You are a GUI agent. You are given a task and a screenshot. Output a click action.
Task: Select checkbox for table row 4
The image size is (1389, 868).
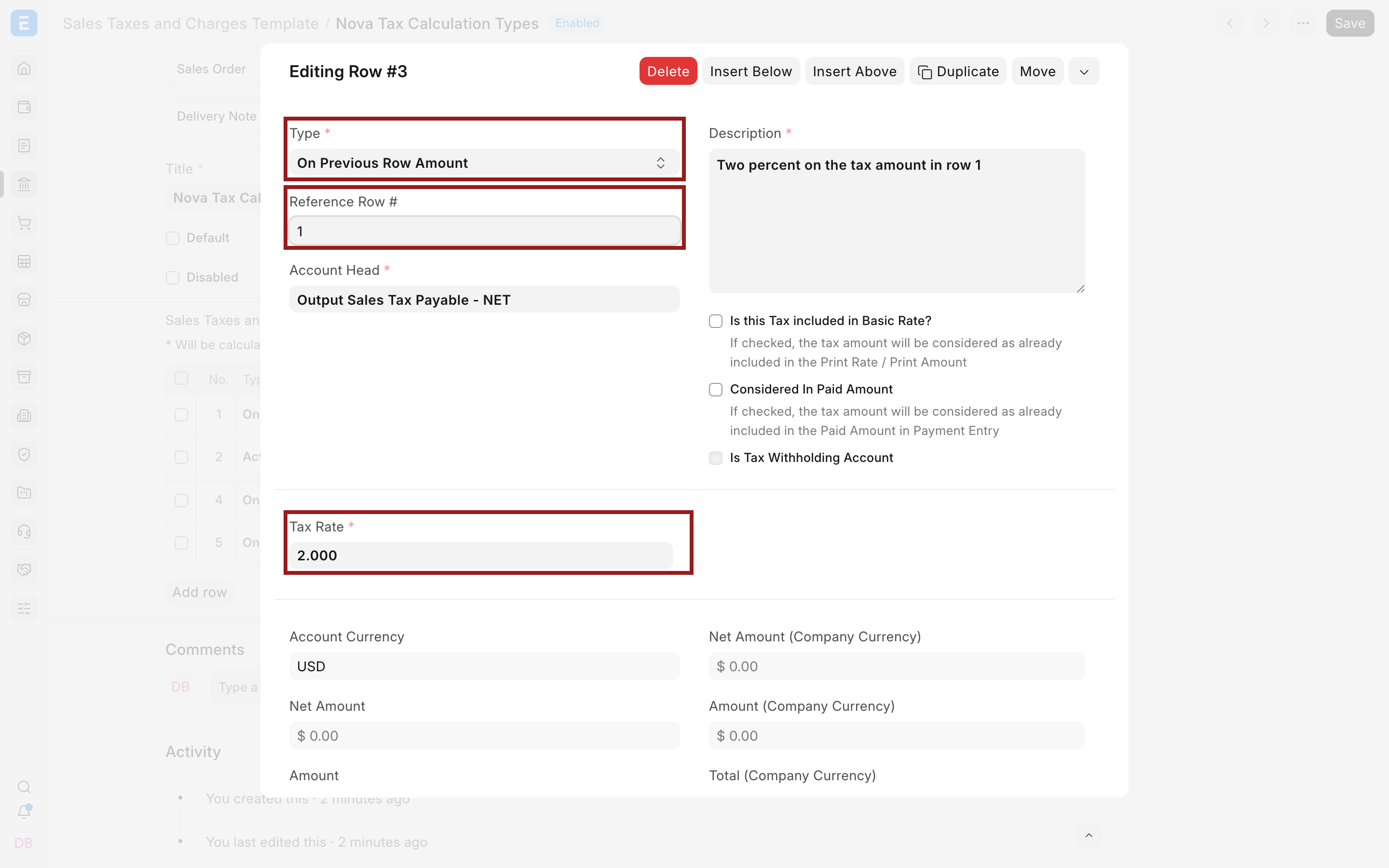181,501
